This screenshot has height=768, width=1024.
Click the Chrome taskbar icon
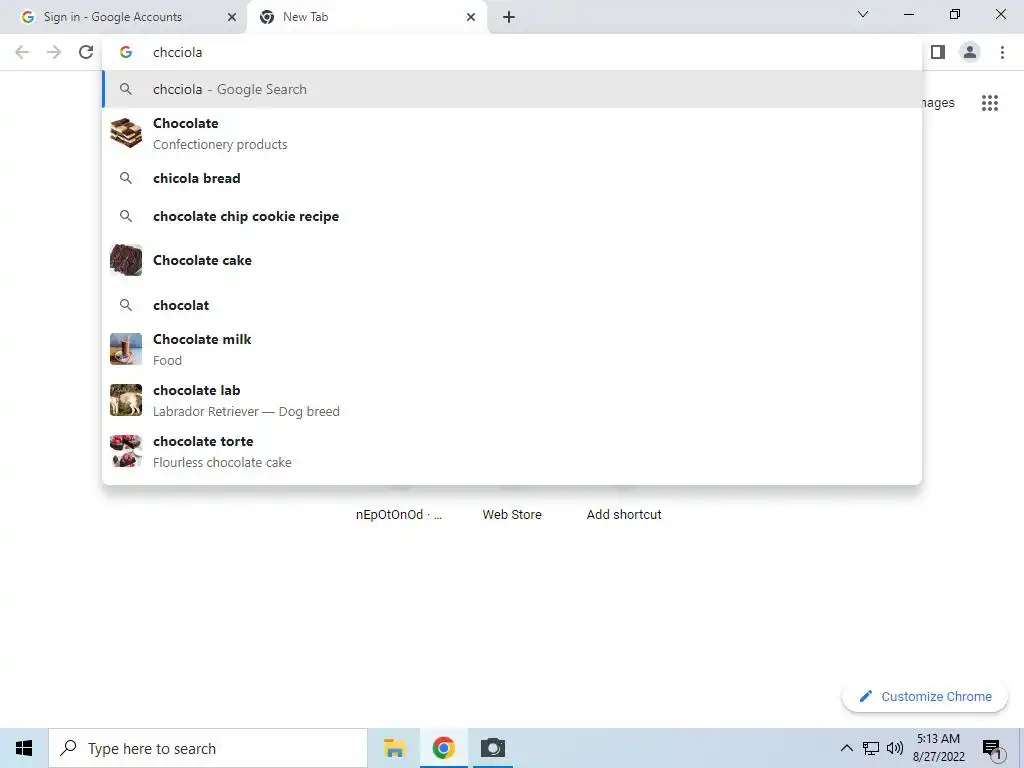pyautogui.click(x=443, y=748)
